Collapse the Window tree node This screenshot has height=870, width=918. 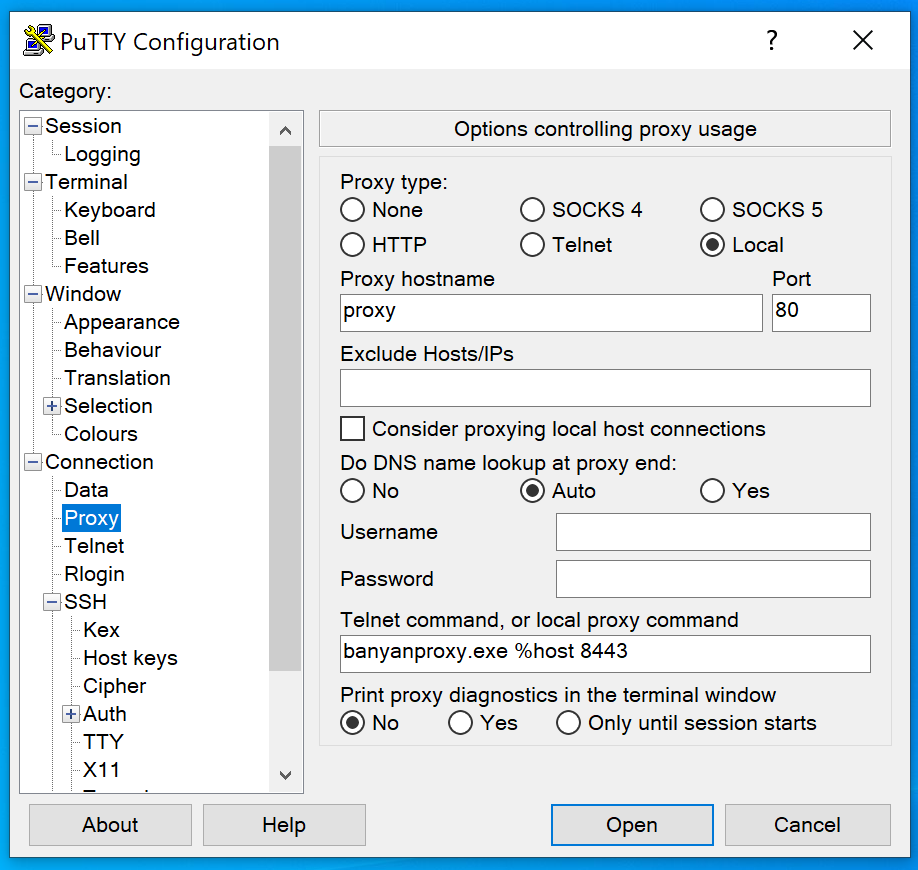(33, 294)
